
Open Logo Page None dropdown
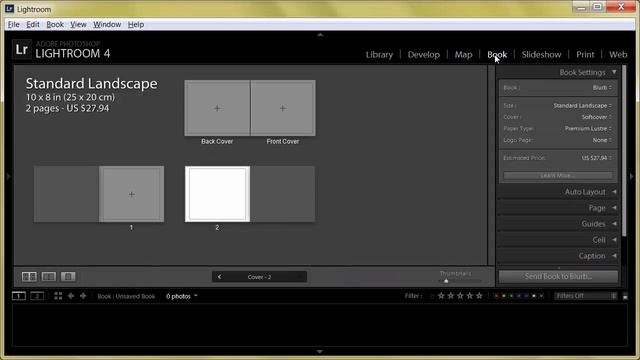click(x=602, y=140)
